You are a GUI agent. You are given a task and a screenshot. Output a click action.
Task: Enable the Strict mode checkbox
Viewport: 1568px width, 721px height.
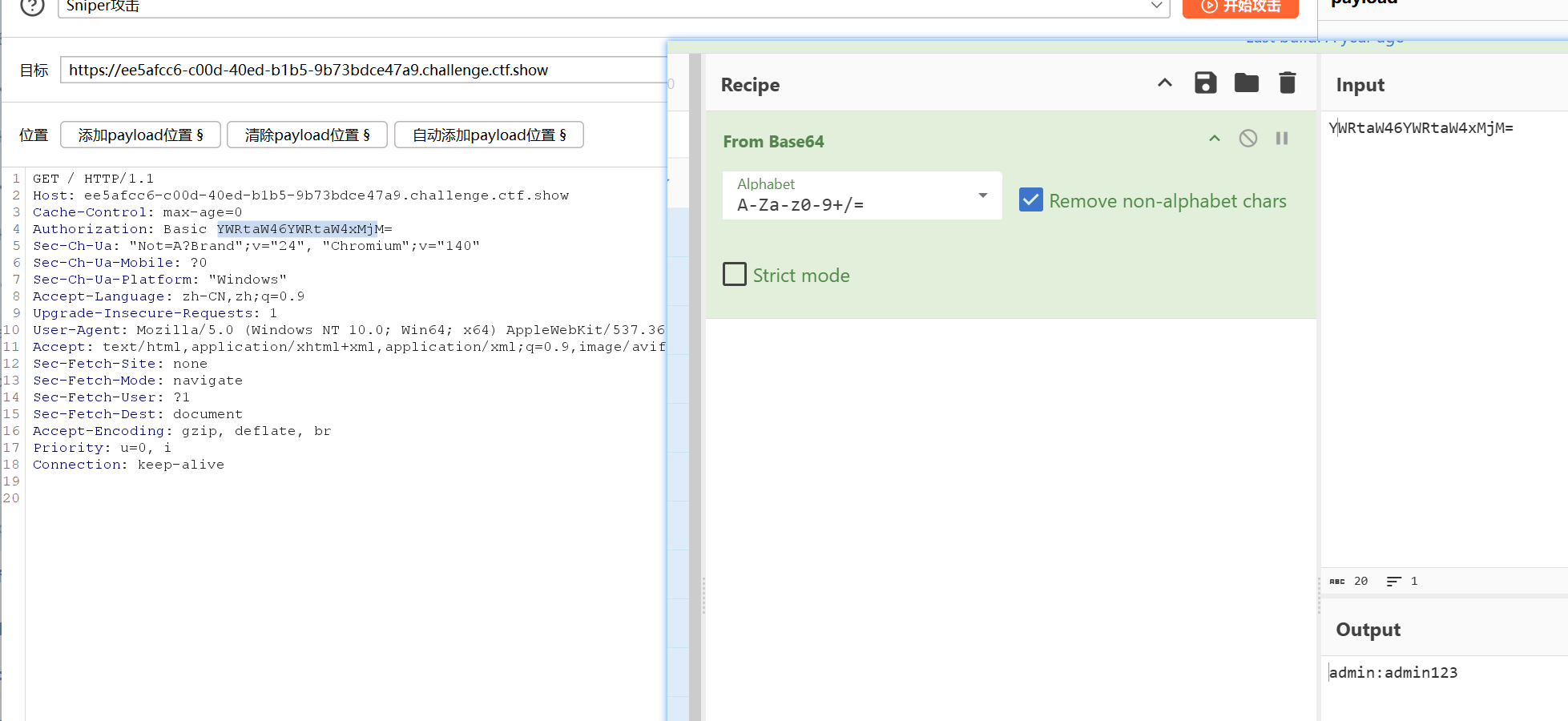[735, 275]
